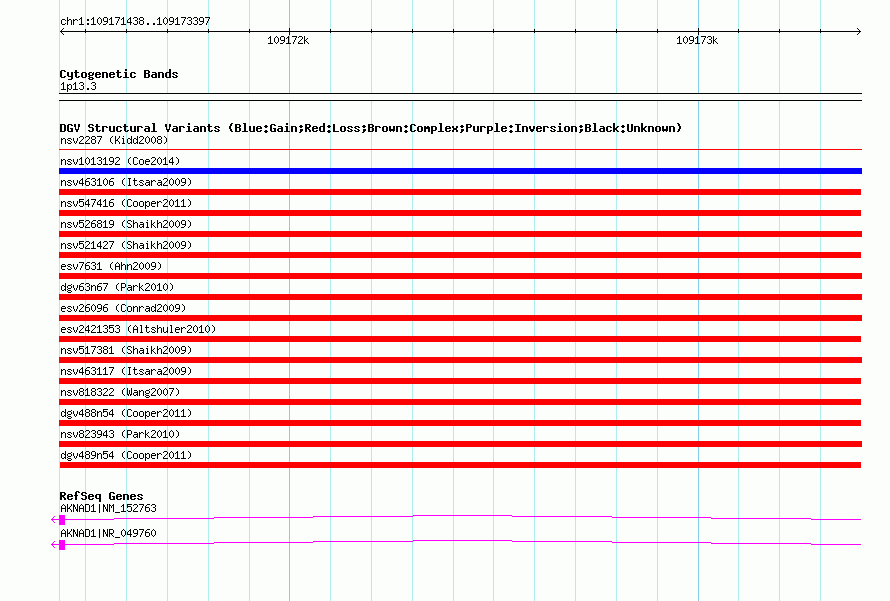Image resolution: width=890 pixels, height=601 pixels.
Task: Open the Cytogenetic Bands track title
Action: [x=118, y=74]
